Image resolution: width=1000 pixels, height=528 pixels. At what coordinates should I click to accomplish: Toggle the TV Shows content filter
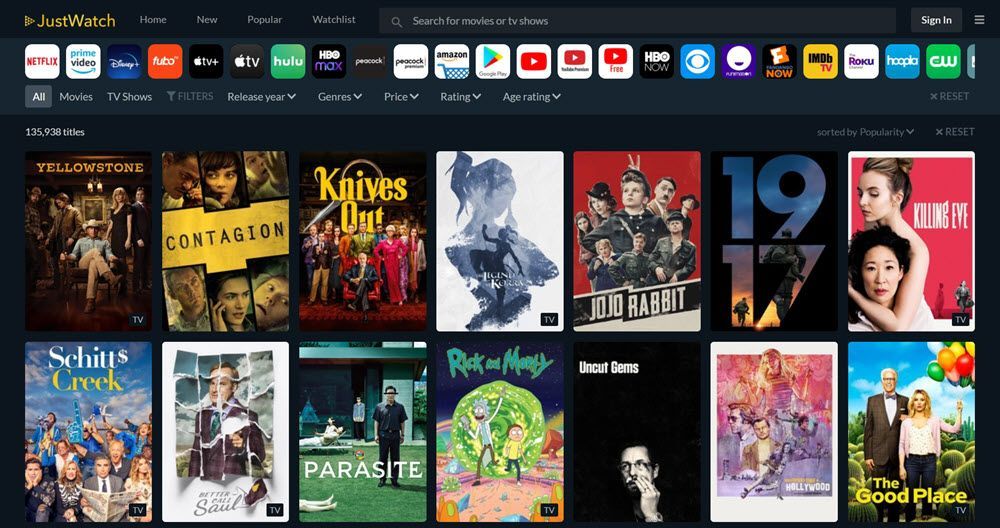coord(129,96)
